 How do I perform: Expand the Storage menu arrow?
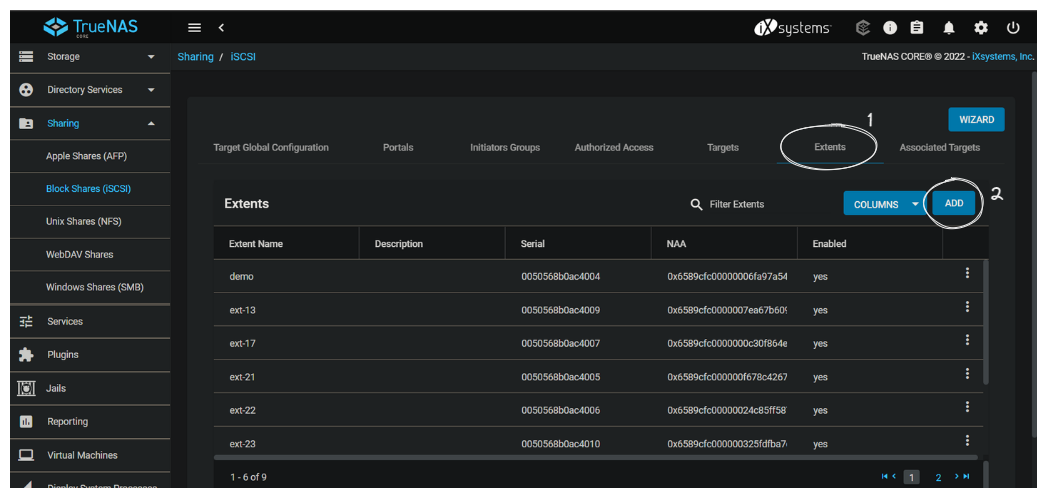pyautogui.click(x=151, y=57)
